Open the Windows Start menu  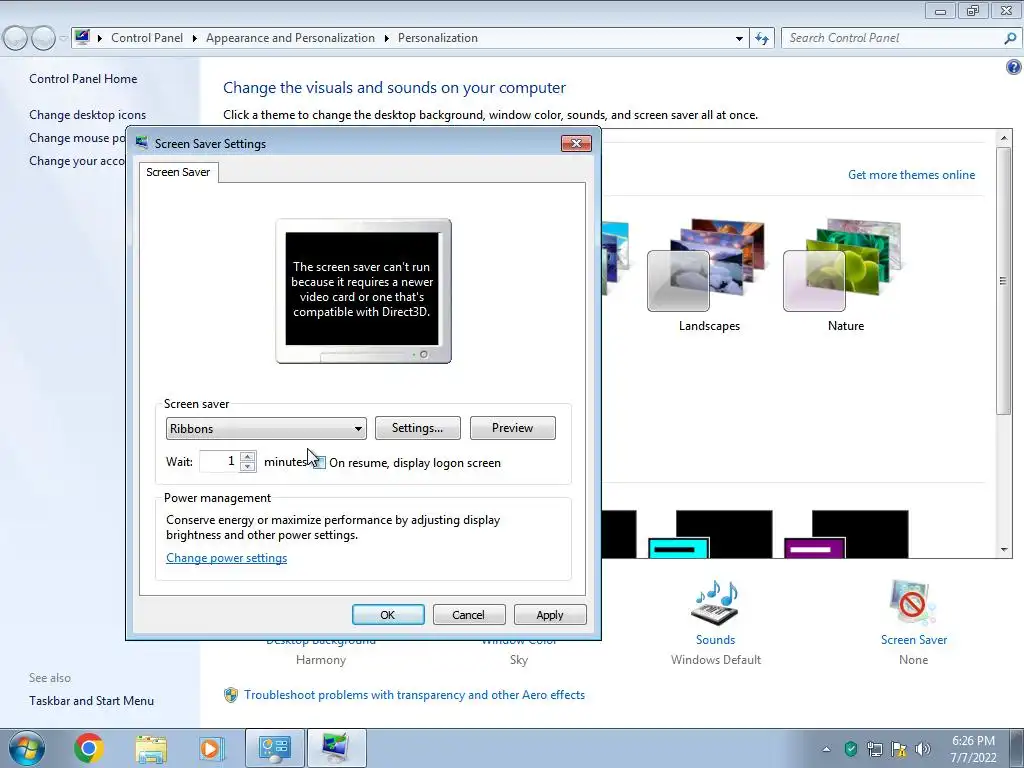(x=26, y=748)
